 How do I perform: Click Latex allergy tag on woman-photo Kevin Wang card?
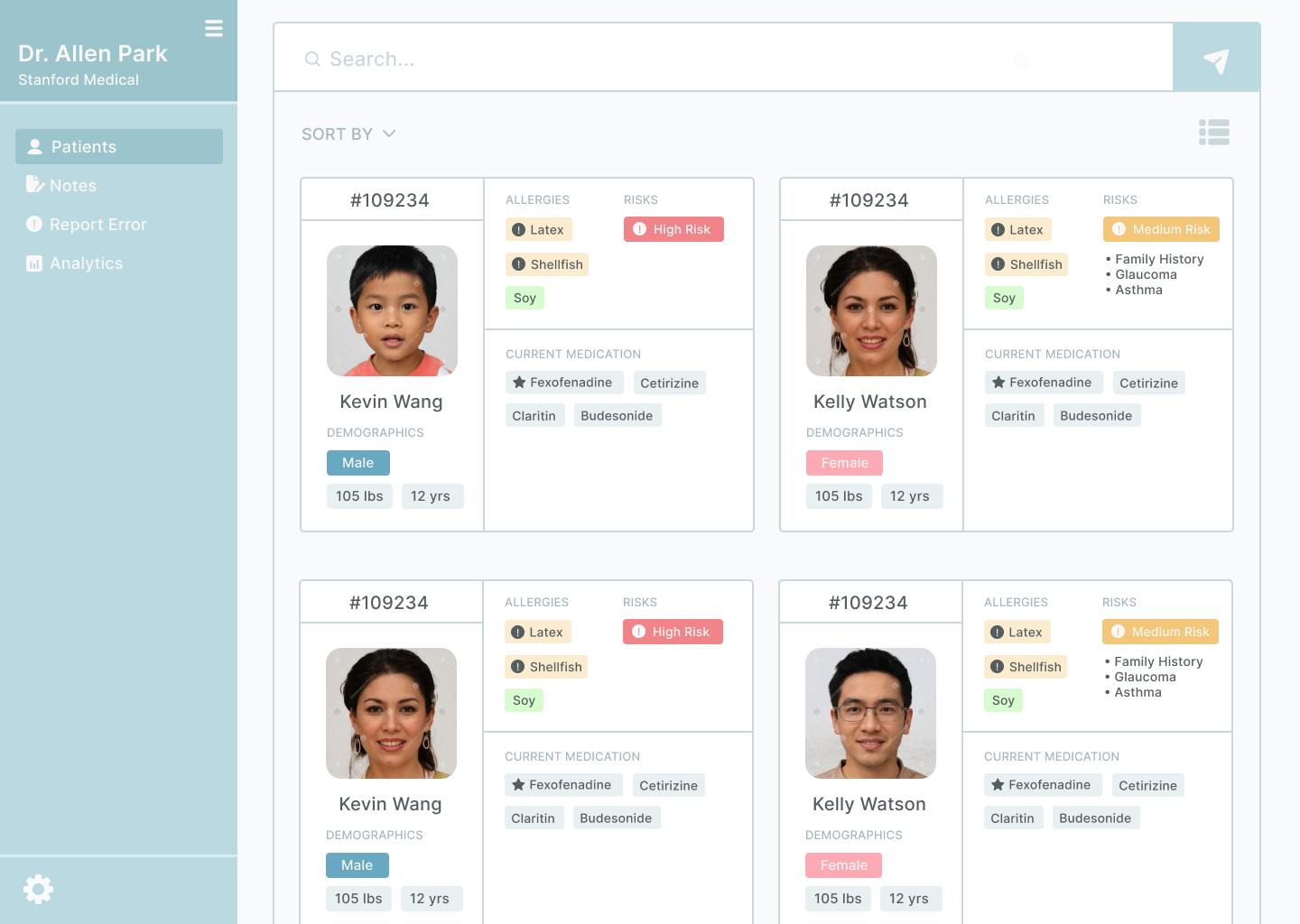(x=538, y=633)
